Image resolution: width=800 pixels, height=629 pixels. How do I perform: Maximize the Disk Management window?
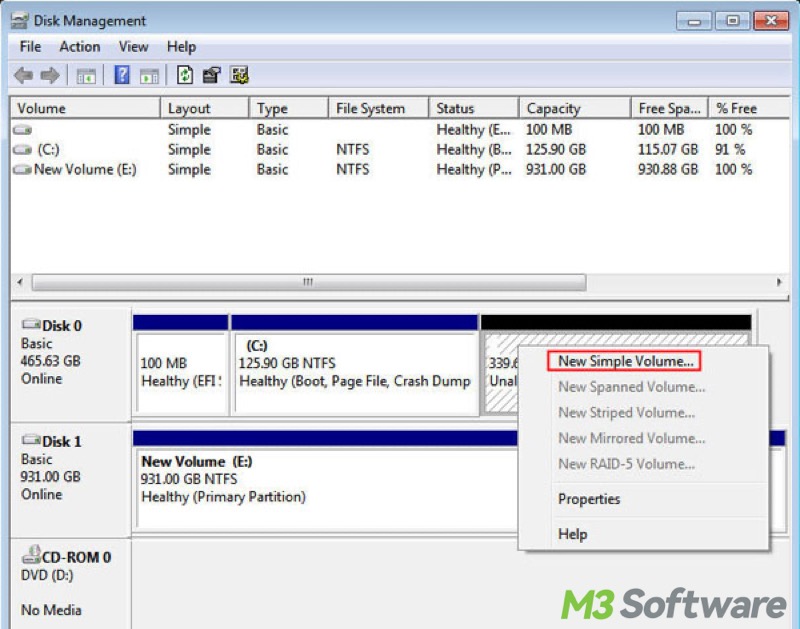[733, 21]
